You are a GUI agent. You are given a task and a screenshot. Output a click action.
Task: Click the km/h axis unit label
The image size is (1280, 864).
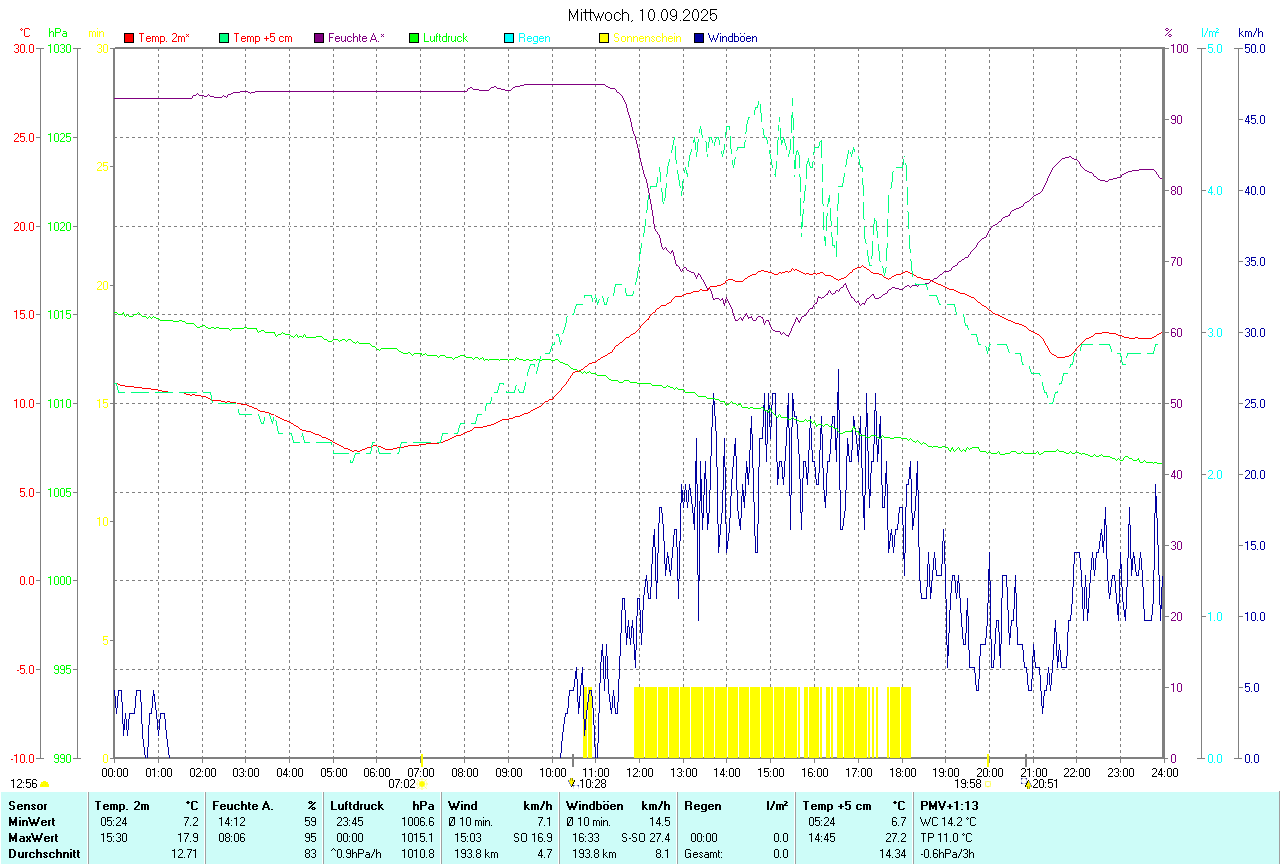(1251, 32)
